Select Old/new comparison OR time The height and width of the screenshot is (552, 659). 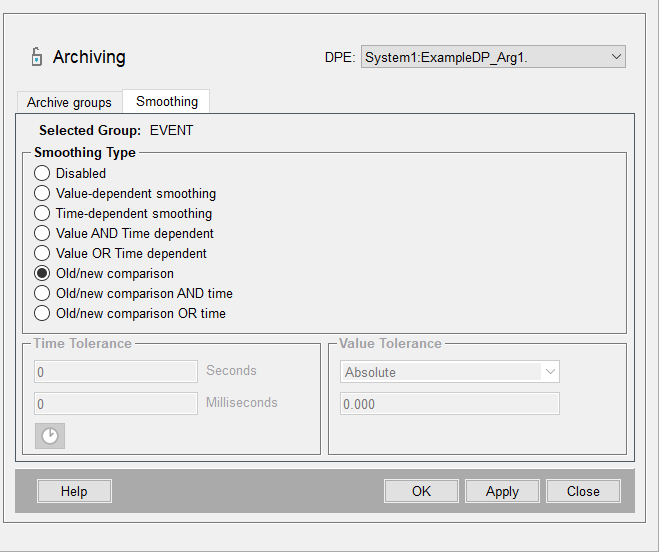point(42,313)
